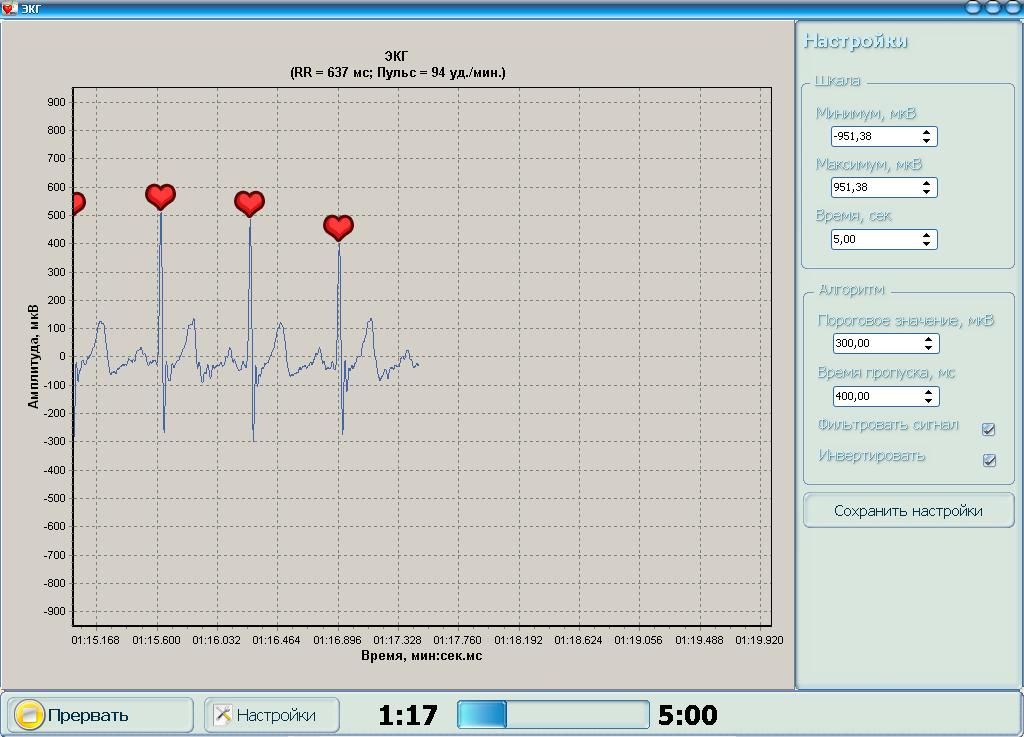Increase the Пороговое значение threshold
Screen dimensions: 1024x737
coord(929,339)
